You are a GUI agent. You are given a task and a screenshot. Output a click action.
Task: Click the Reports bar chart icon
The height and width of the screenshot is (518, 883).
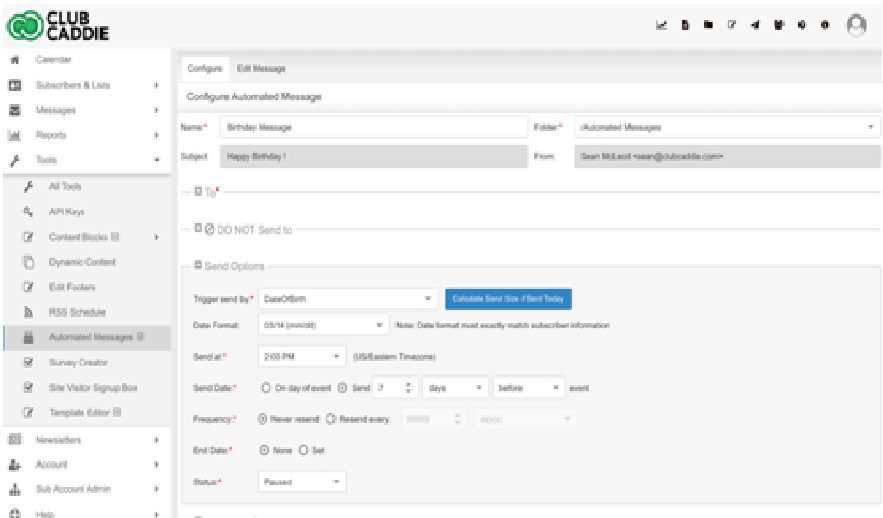point(15,135)
